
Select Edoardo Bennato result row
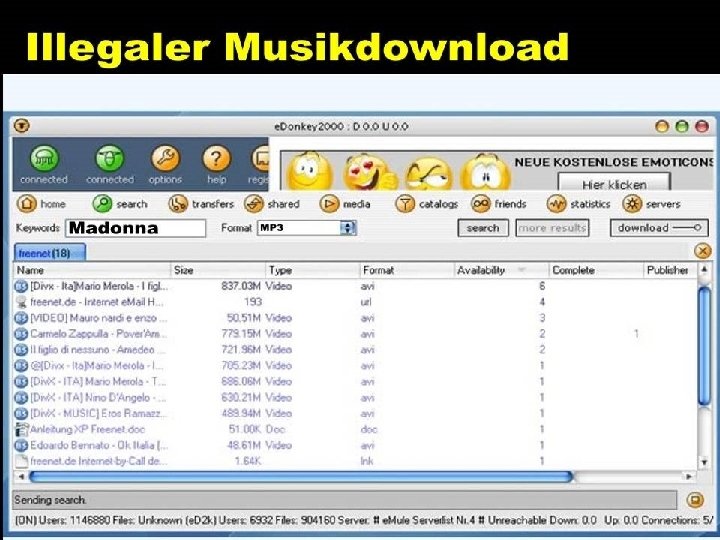click(355, 445)
